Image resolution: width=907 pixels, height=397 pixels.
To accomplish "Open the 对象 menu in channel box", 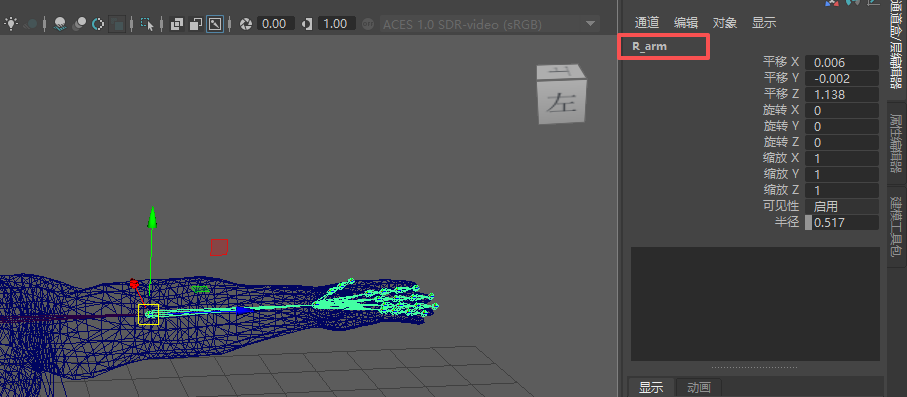I will (x=725, y=23).
